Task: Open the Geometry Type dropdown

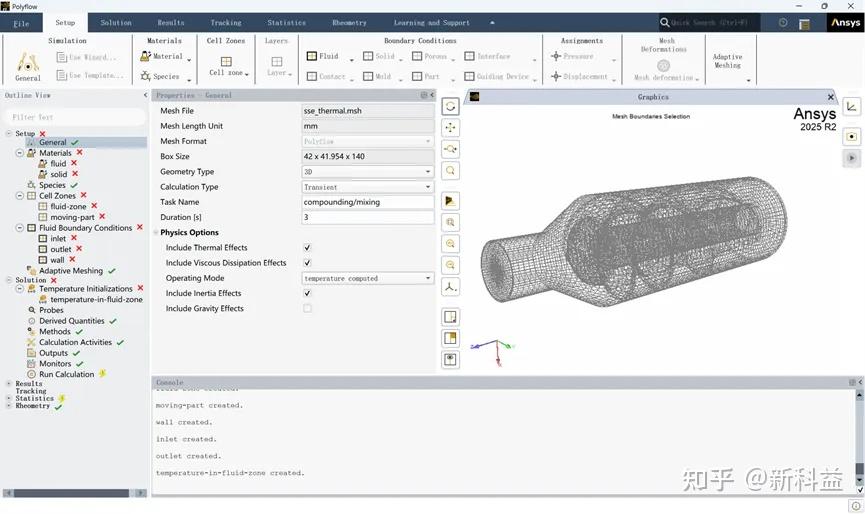Action: pos(367,172)
